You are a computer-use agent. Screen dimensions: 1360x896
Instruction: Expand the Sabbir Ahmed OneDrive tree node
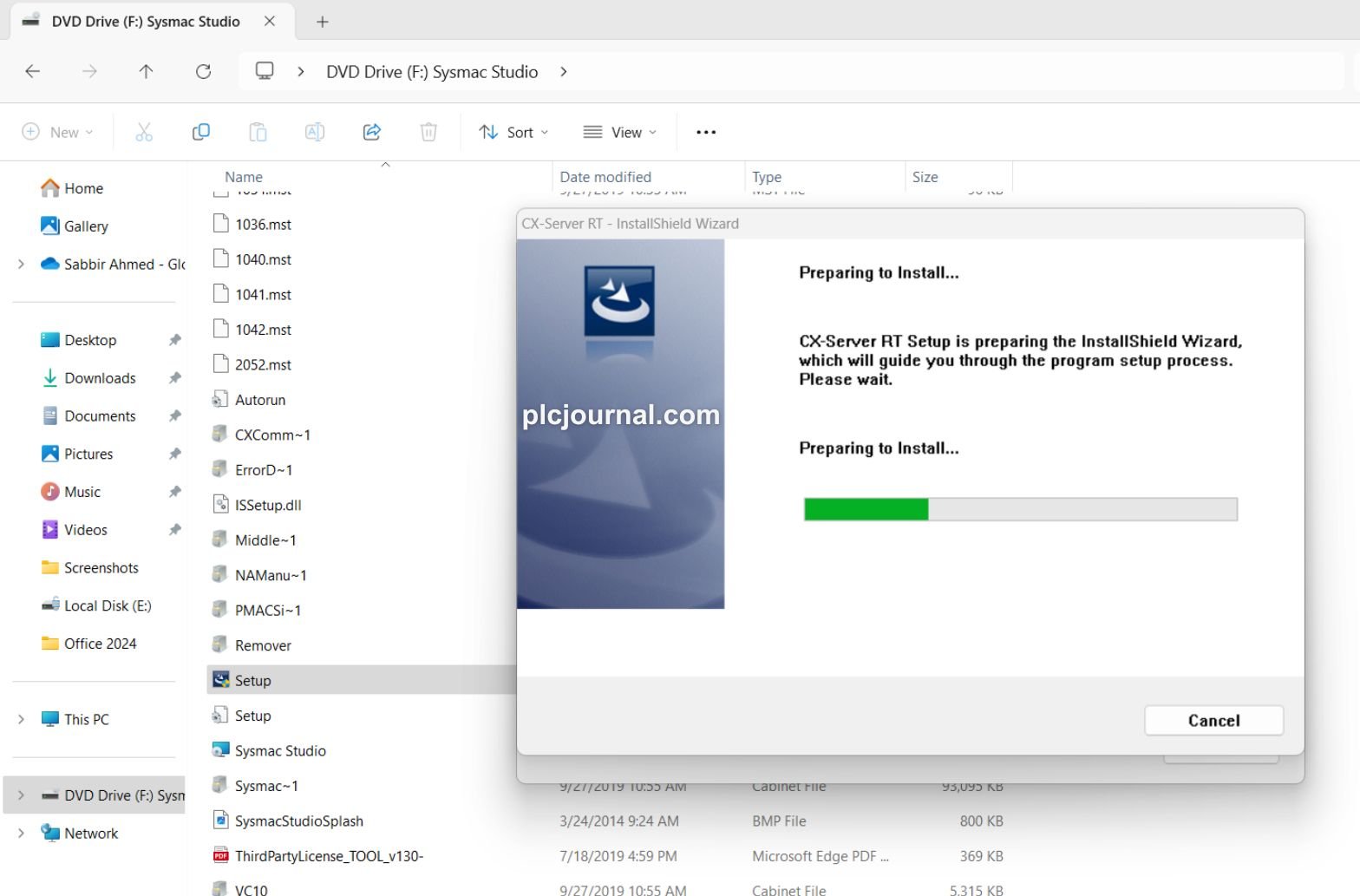pos(21,264)
